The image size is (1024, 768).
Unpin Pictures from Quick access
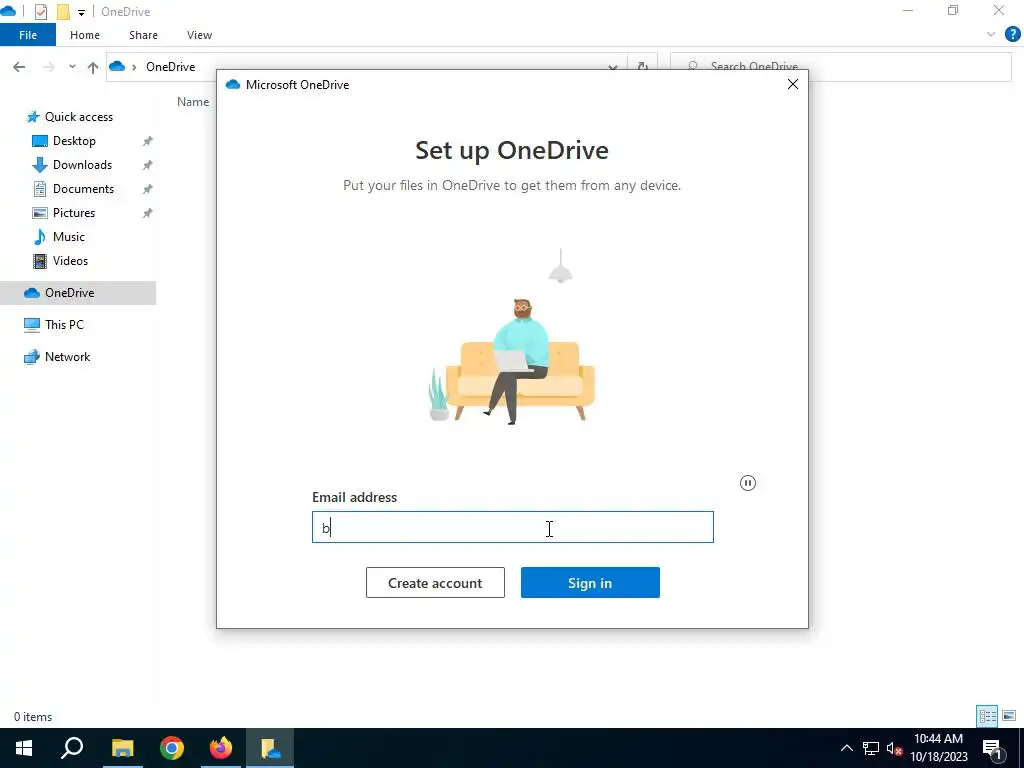[148, 213]
